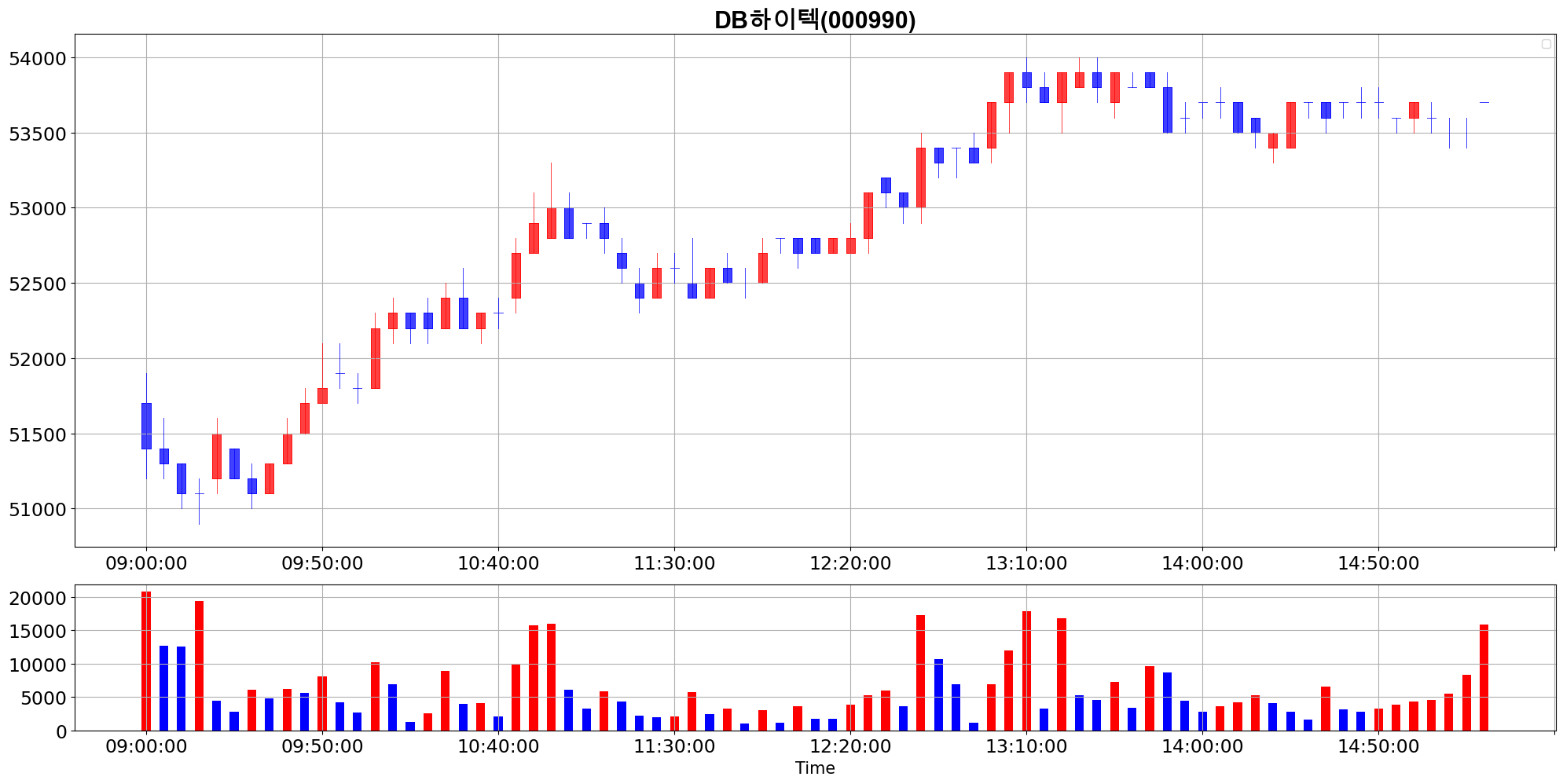1563x784 pixels.
Task: Click the 52000 price axis label
Action: (37, 359)
